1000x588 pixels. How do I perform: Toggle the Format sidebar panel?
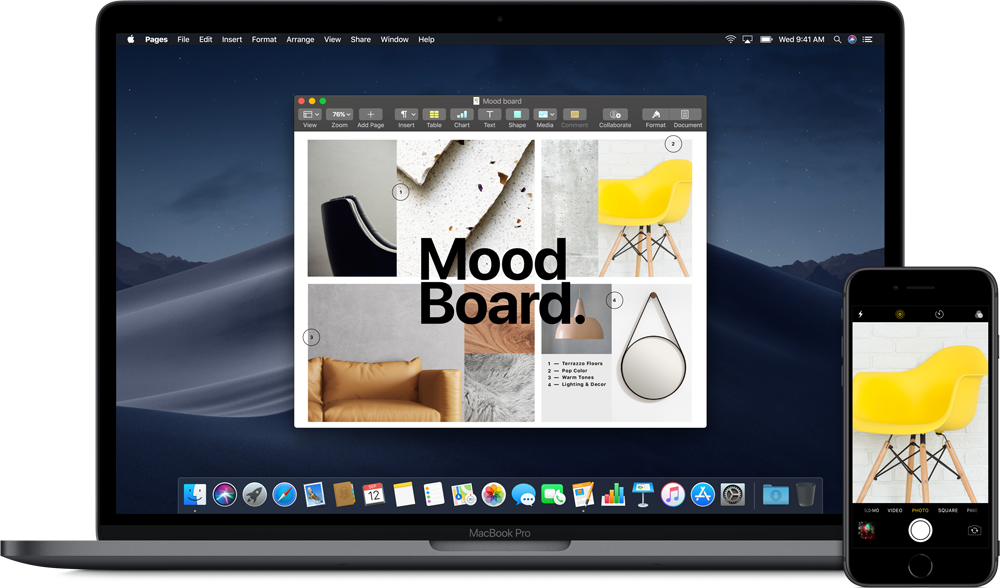click(x=655, y=115)
